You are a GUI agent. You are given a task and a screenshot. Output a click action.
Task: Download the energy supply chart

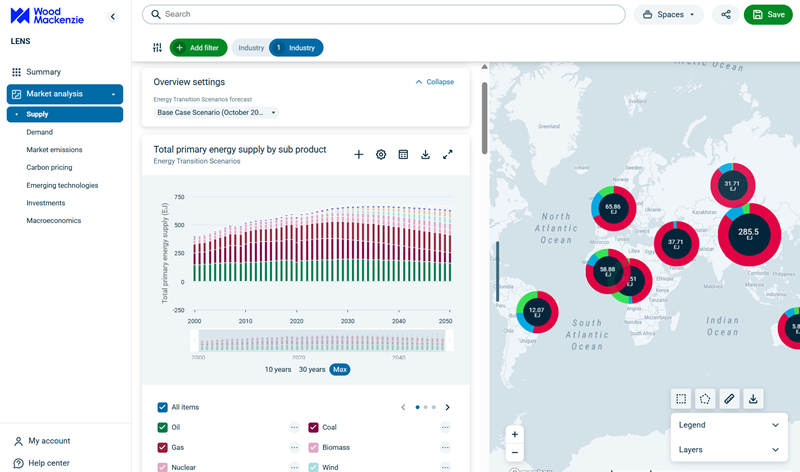tap(425, 155)
